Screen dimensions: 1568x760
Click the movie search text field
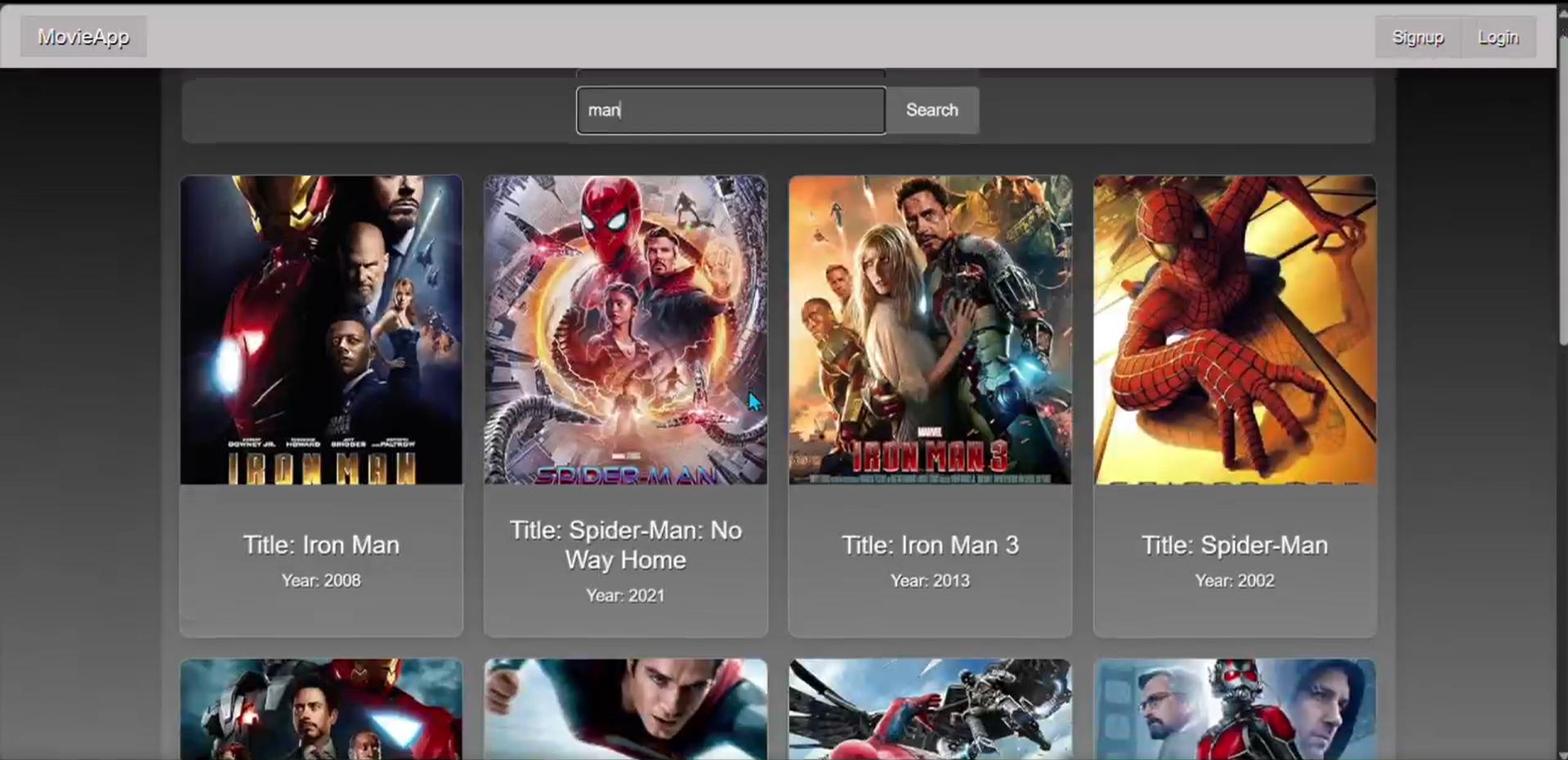[730, 110]
